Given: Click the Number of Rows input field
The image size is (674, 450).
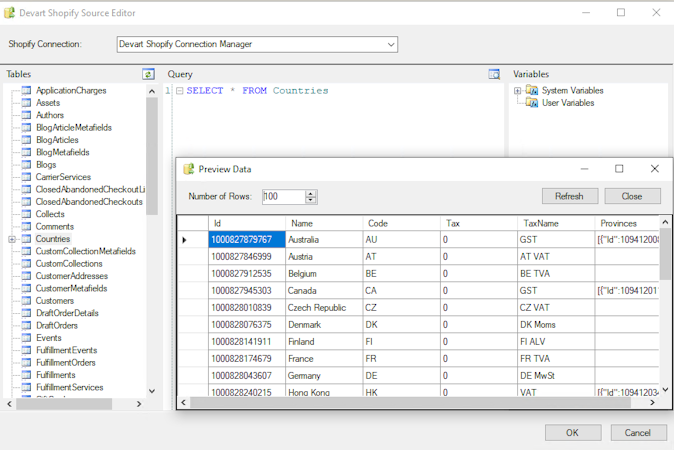Looking at the screenshot, I should (x=283, y=197).
